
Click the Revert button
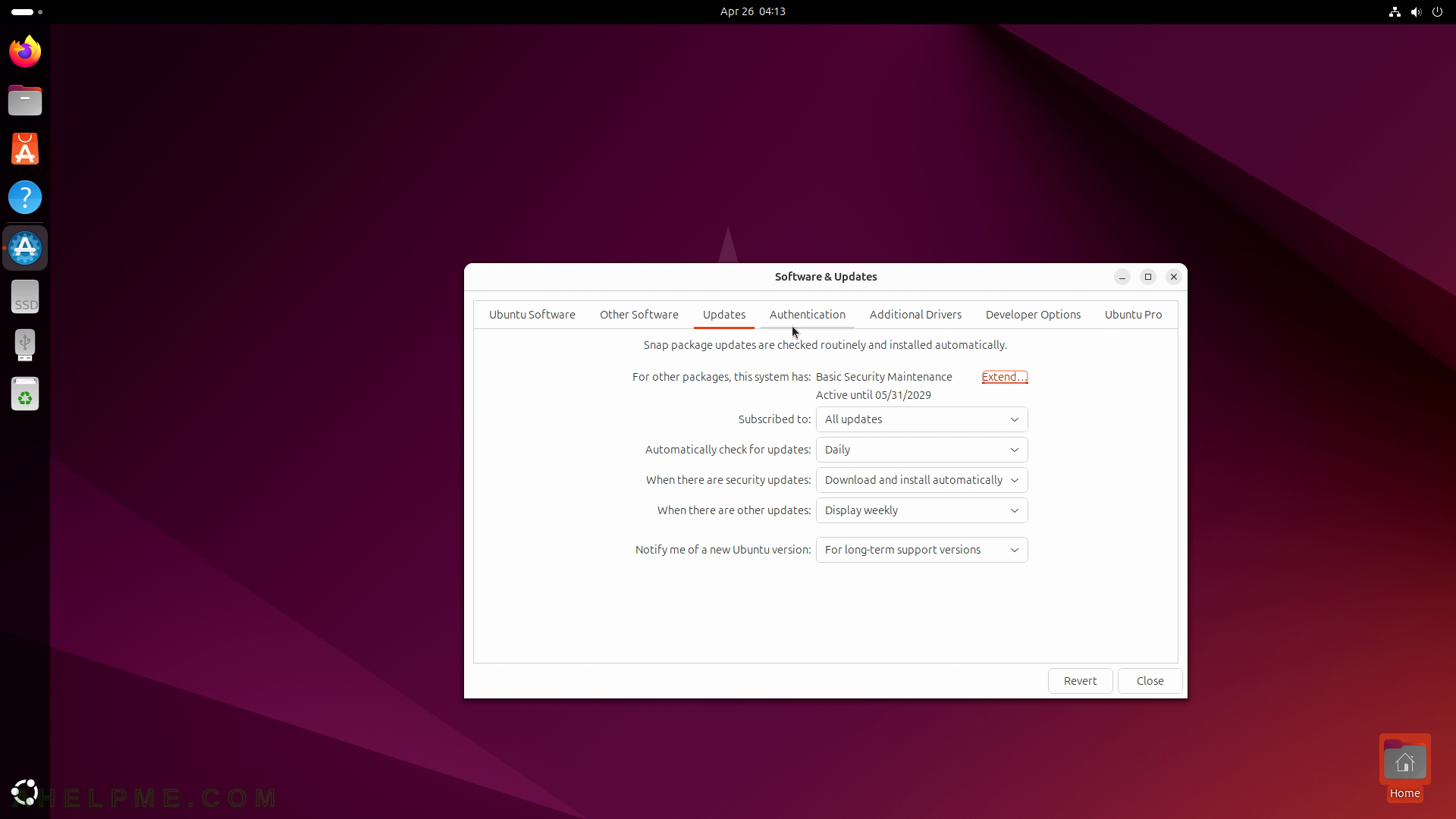coord(1080,681)
